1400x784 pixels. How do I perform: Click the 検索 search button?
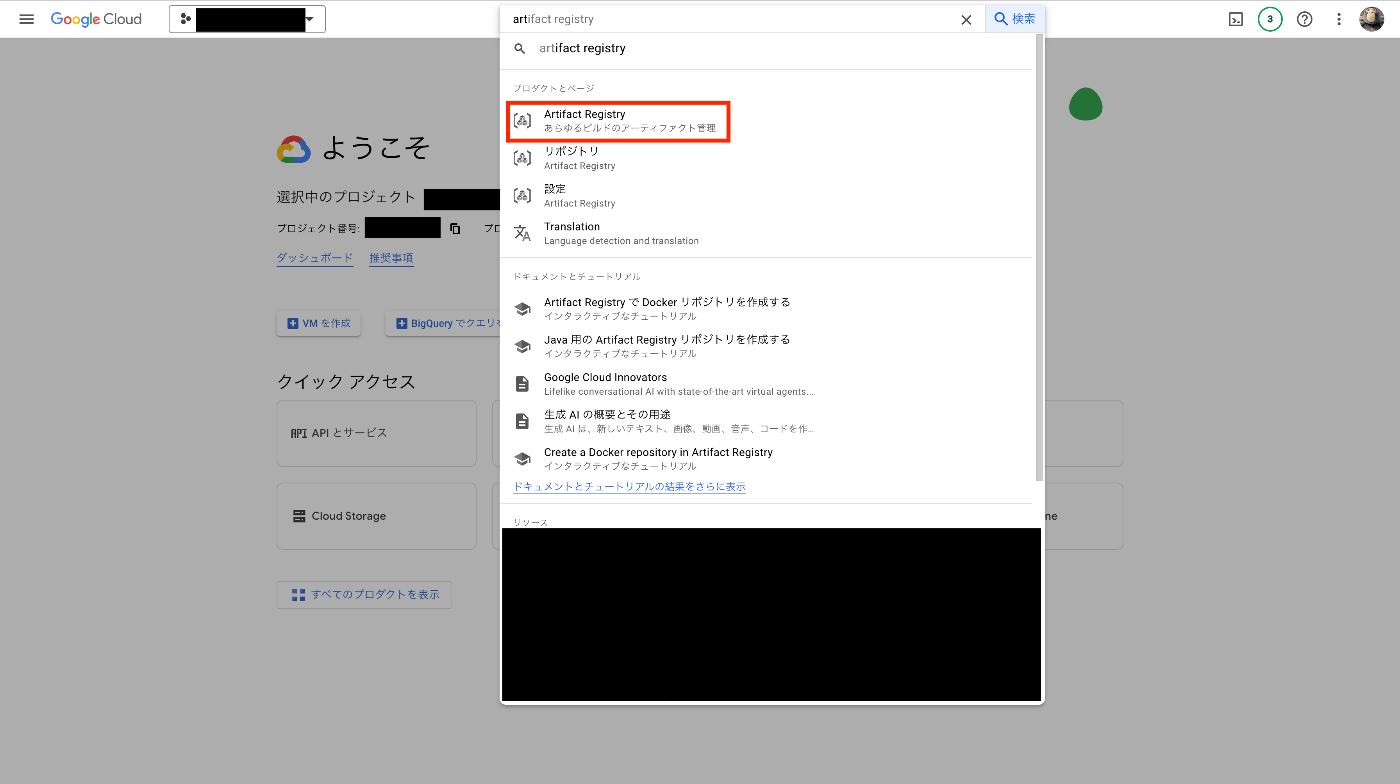tap(1015, 19)
